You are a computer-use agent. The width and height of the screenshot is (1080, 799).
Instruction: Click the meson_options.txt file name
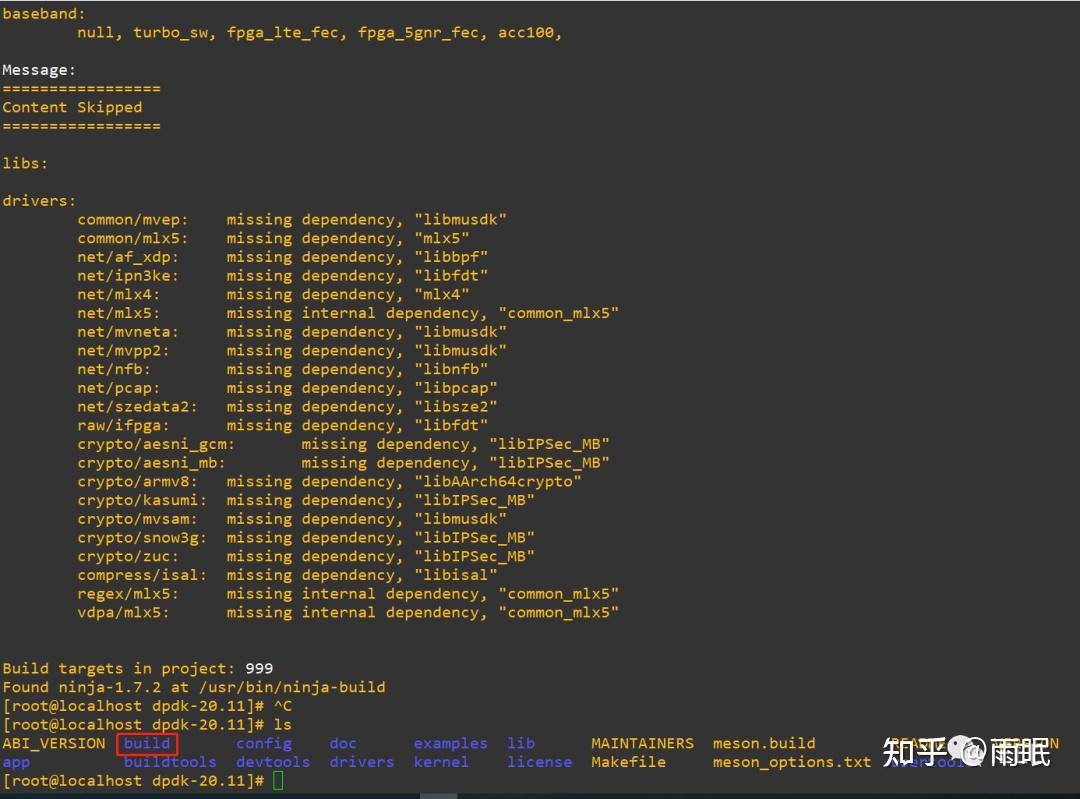click(792, 762)
